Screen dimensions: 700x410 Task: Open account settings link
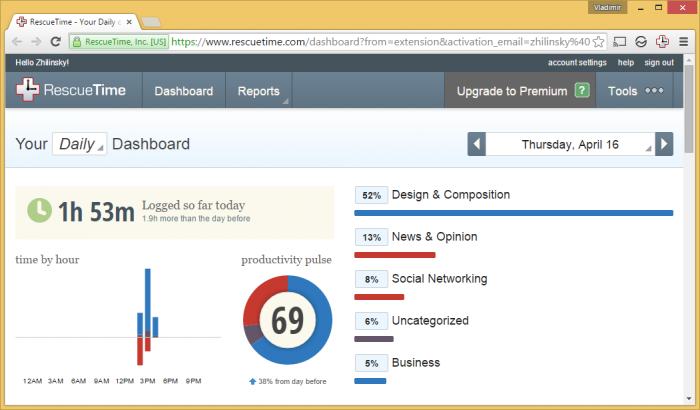click(x=577, y=63)
